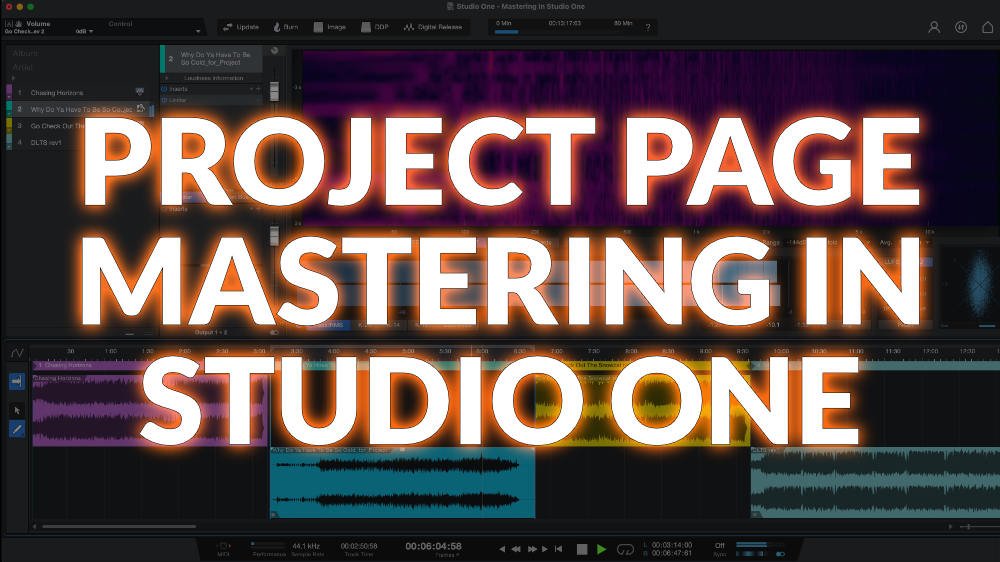Screen dimensions: 1000x562
Task: Click the DLTS waveform clip
Action: point(875,482)
